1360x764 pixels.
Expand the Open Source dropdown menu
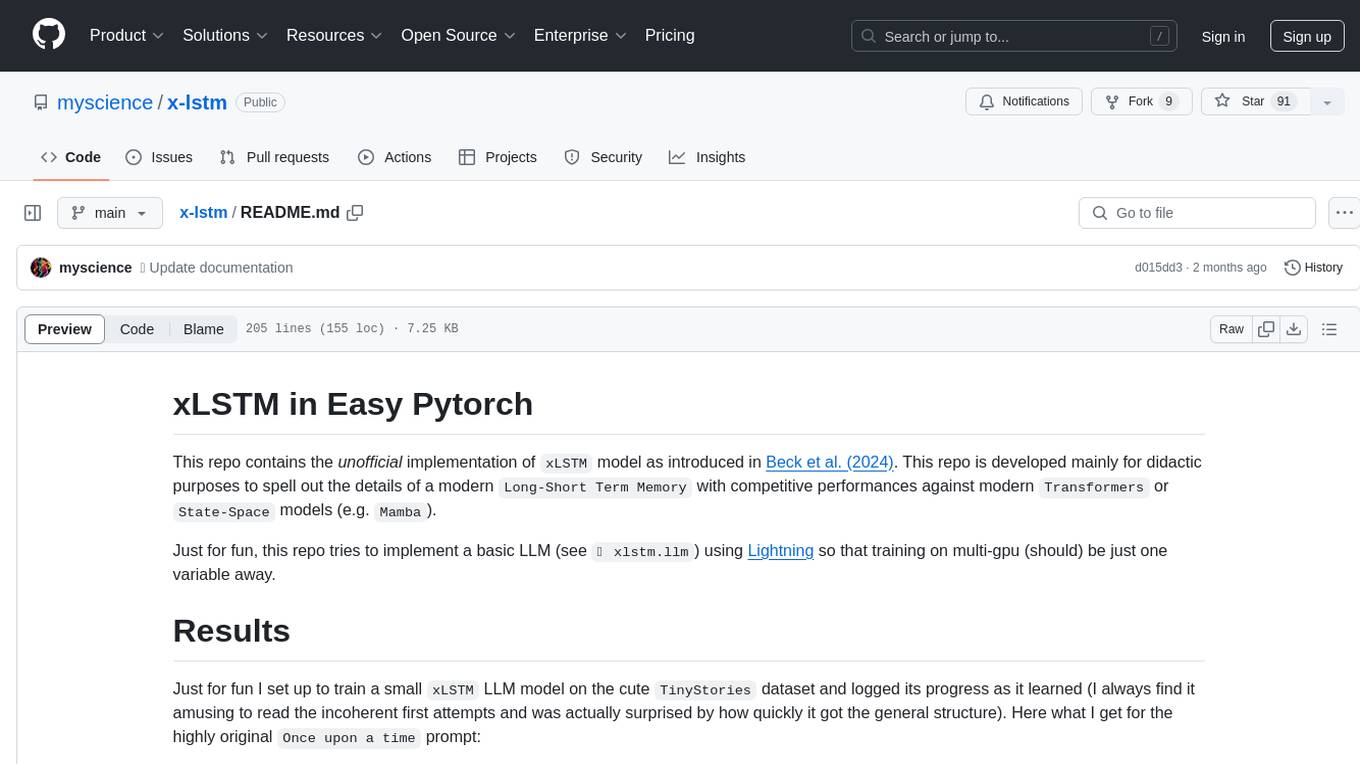click(458, 35)
